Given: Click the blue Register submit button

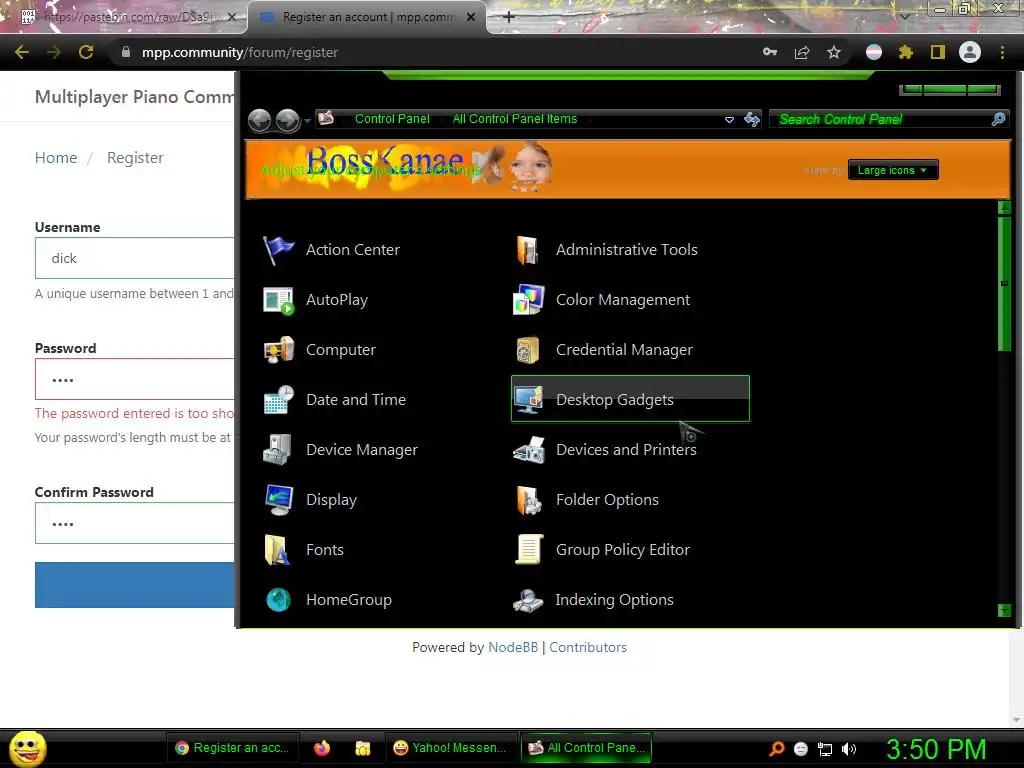Looking at the screenshot, I should [x=135, y=585].
